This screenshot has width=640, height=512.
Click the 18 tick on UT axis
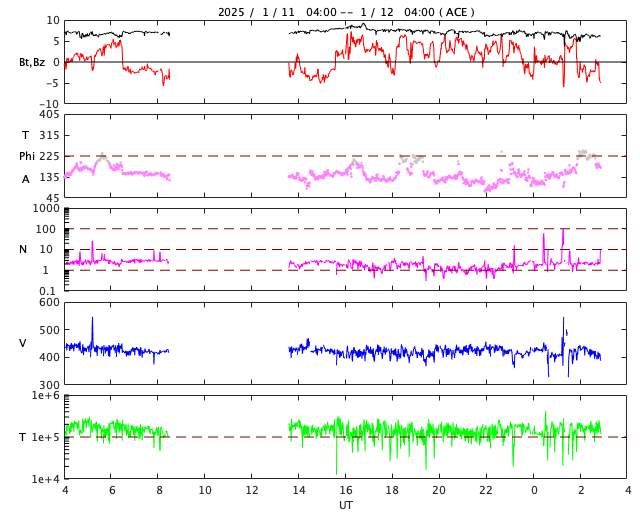tap(392, 490)
